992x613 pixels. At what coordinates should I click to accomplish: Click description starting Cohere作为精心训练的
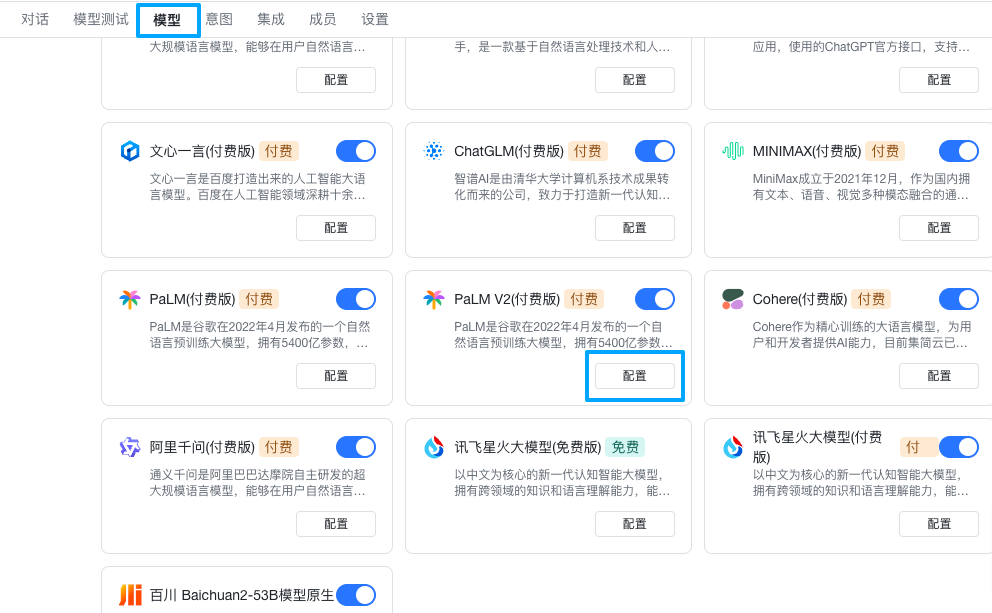[862, 335]
